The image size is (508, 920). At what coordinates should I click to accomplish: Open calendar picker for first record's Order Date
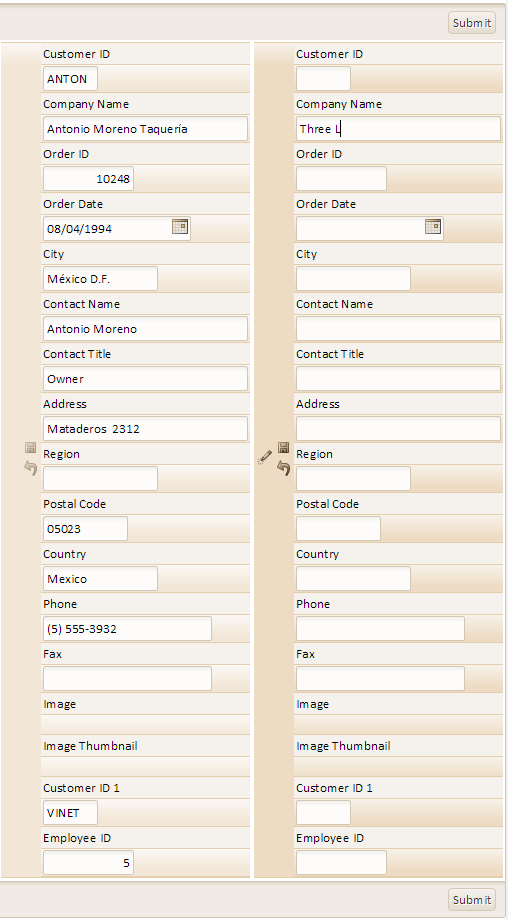point(180,226)
